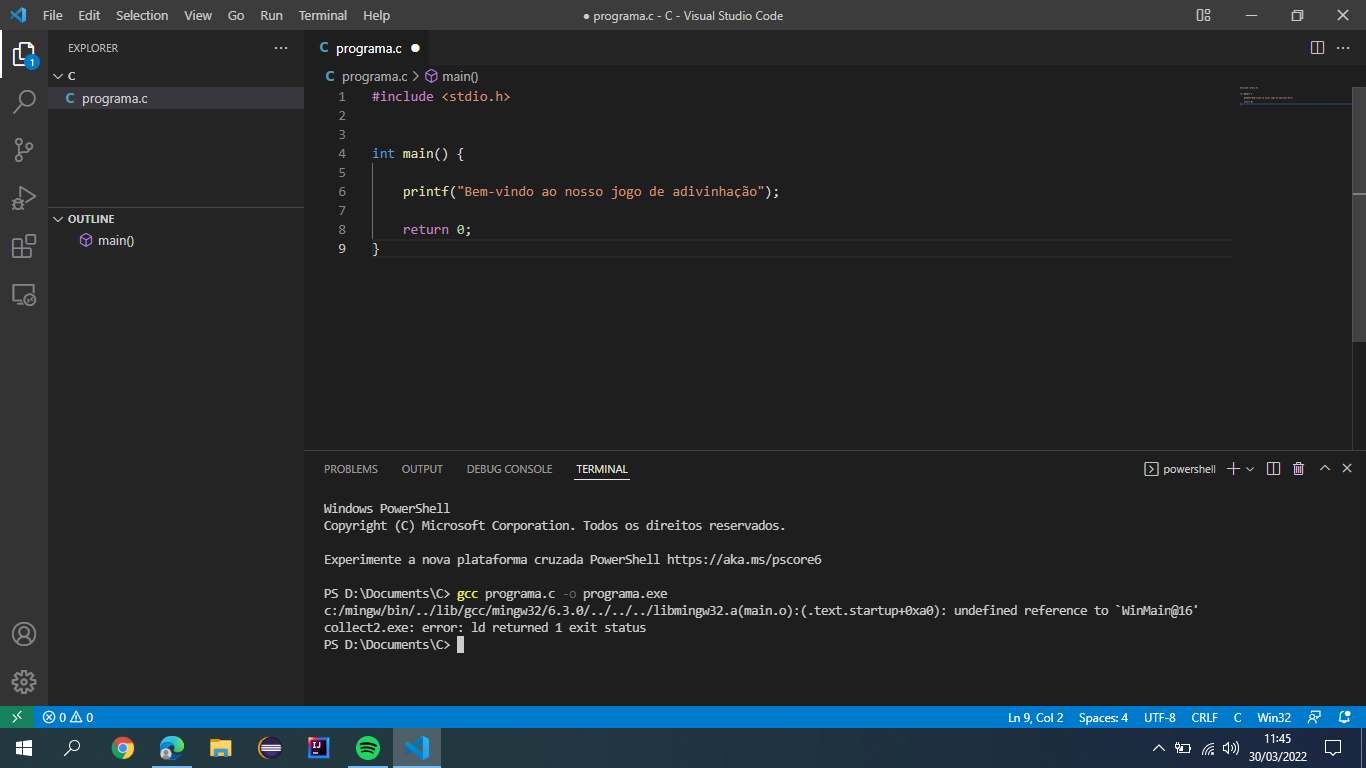The image size is (1366, 768).
Task: Customize layout icon in title bar
Action: 1203,15
